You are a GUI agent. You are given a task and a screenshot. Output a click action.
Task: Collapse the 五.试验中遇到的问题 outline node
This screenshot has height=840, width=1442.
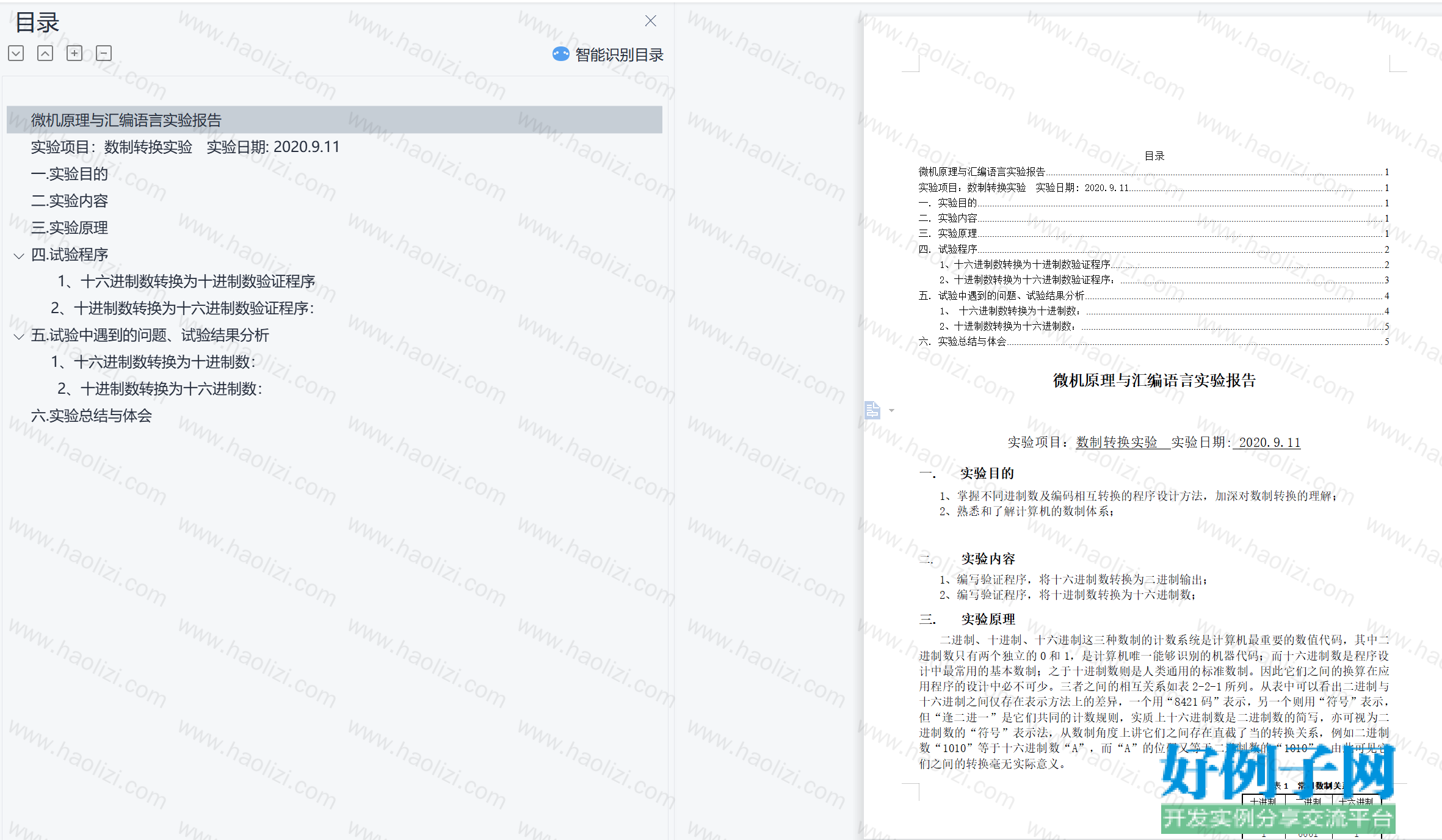tap(19, 336)
